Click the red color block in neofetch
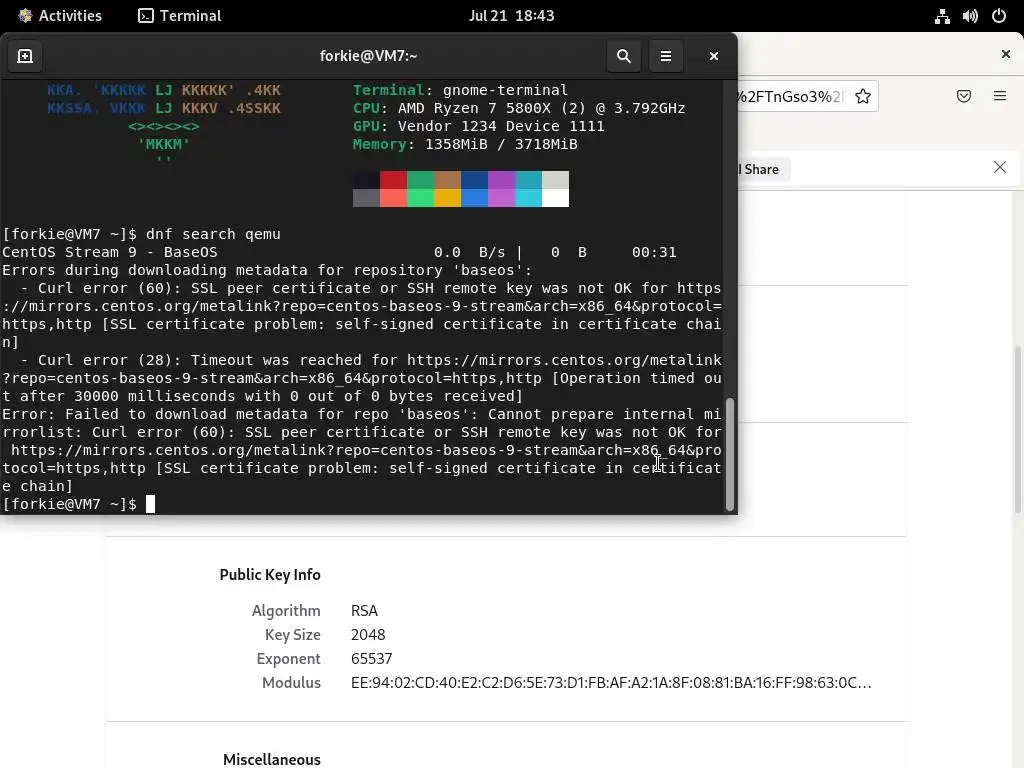This screenshot has height=768, width=1024. (x=393, y=180)
